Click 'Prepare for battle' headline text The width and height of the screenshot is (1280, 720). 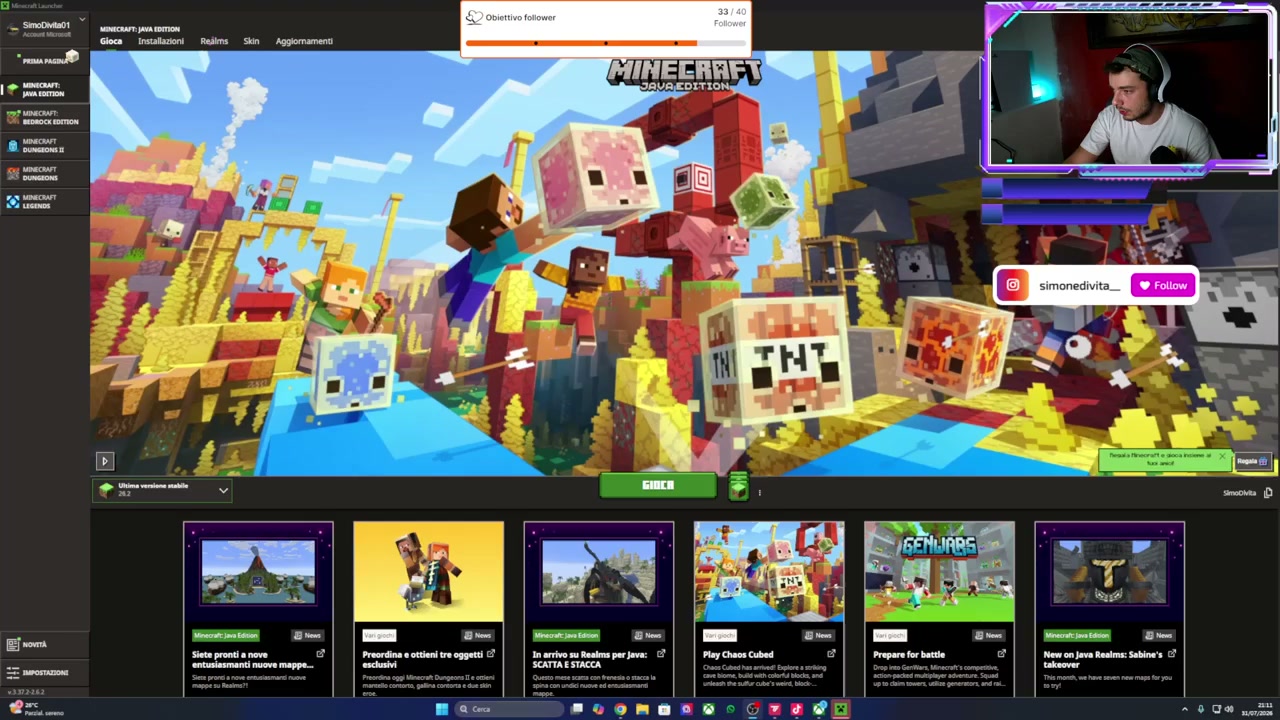pos(909,655)
